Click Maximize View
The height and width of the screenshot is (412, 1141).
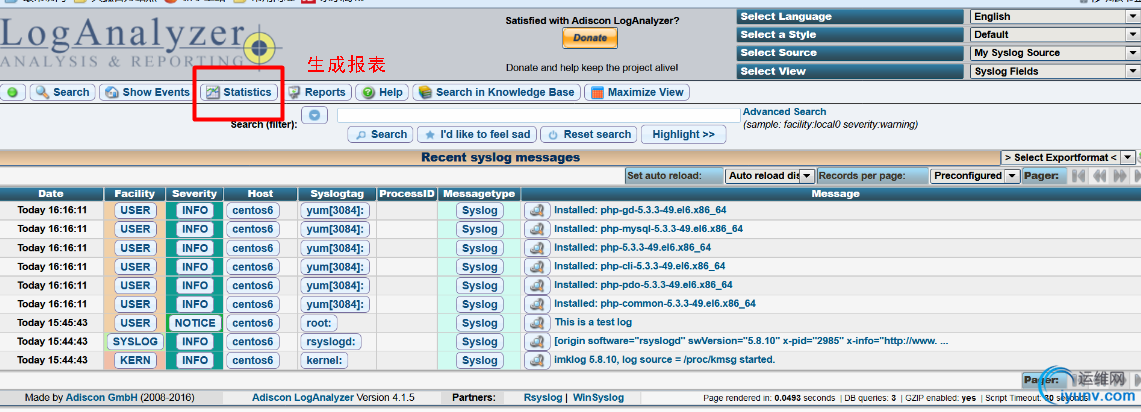(637, 92)
